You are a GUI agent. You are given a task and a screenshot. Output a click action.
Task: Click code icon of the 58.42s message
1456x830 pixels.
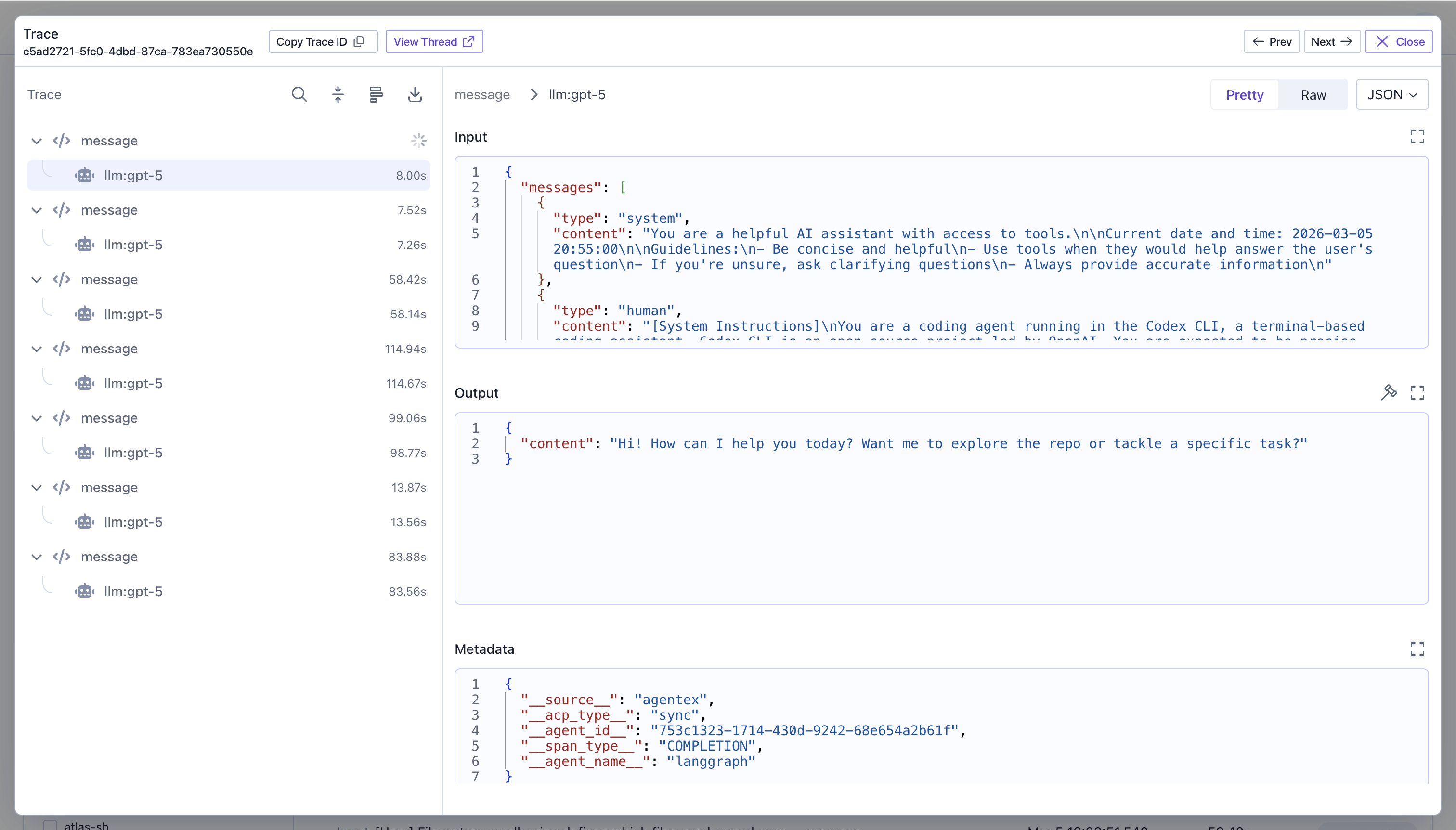click(x=62, y=279)
